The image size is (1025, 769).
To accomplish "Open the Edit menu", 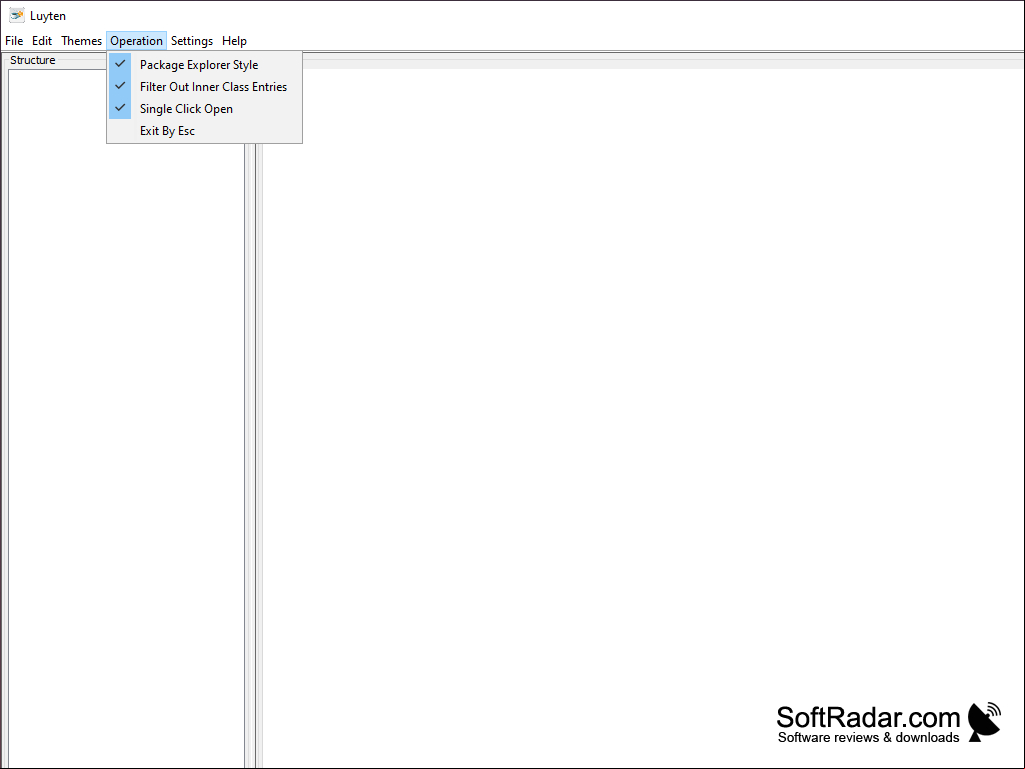I will (42, 41).
